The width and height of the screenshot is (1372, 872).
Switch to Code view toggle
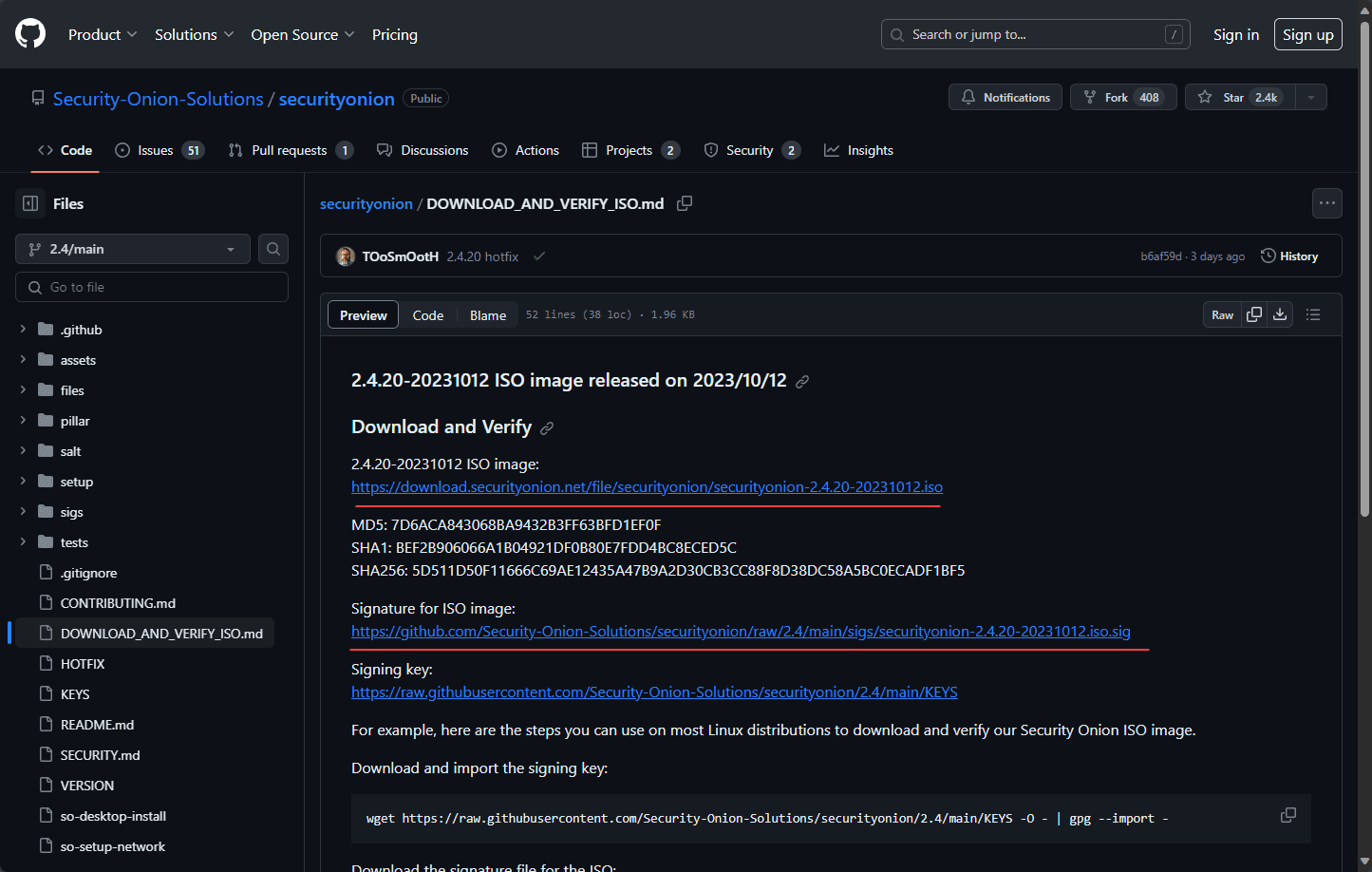pos(428,315)
